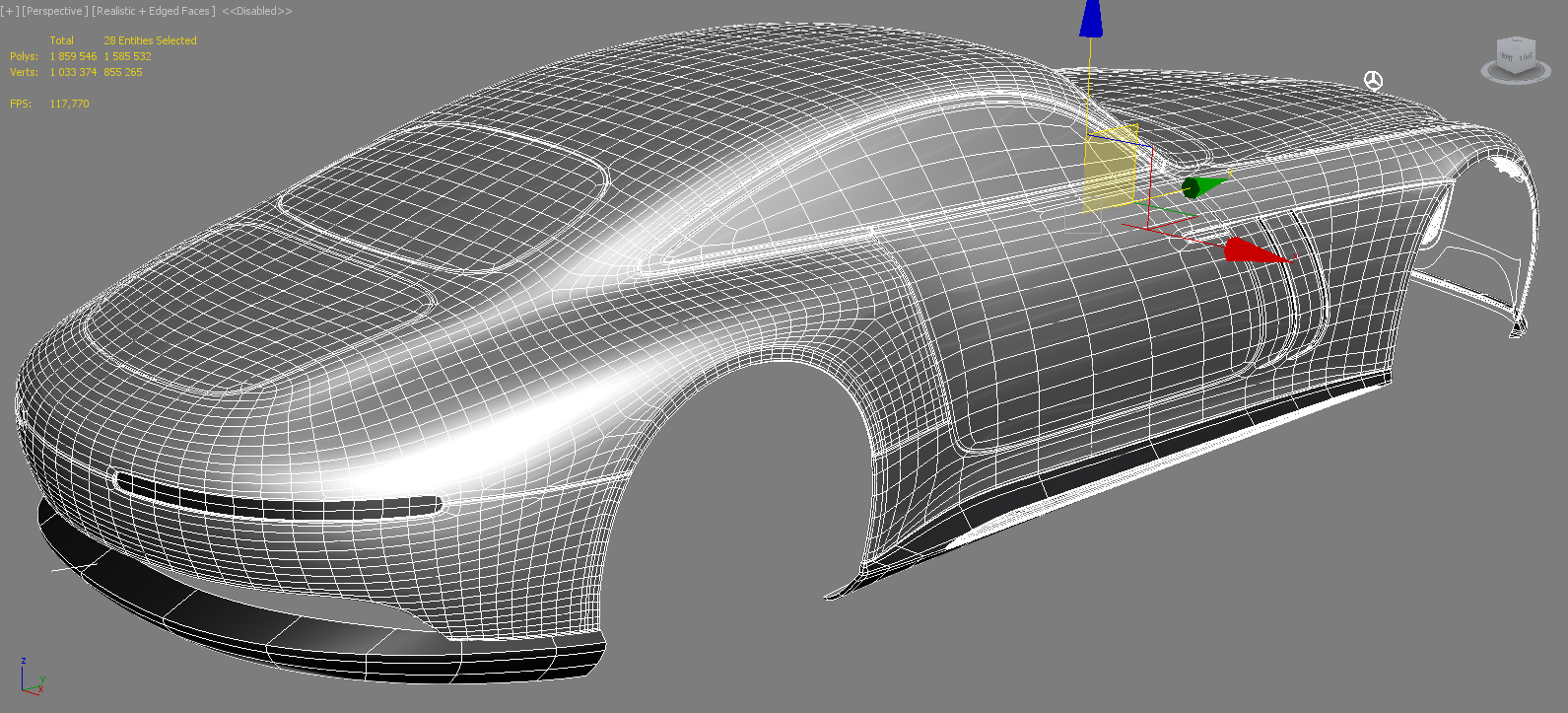Click the FPS value readout
1568x713 pixels.
coord(69,104)
